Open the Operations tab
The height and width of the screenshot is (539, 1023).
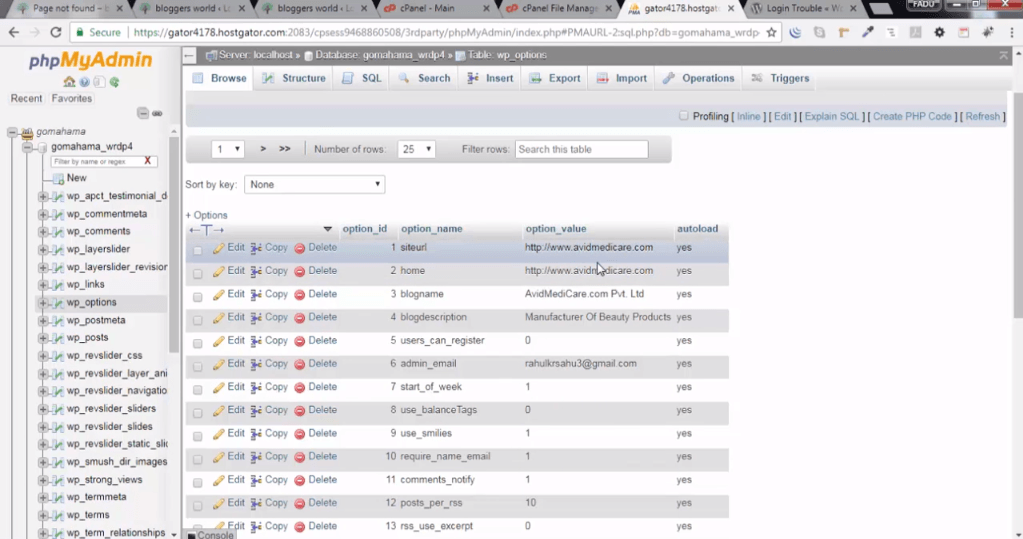click(x=699, y=78)
